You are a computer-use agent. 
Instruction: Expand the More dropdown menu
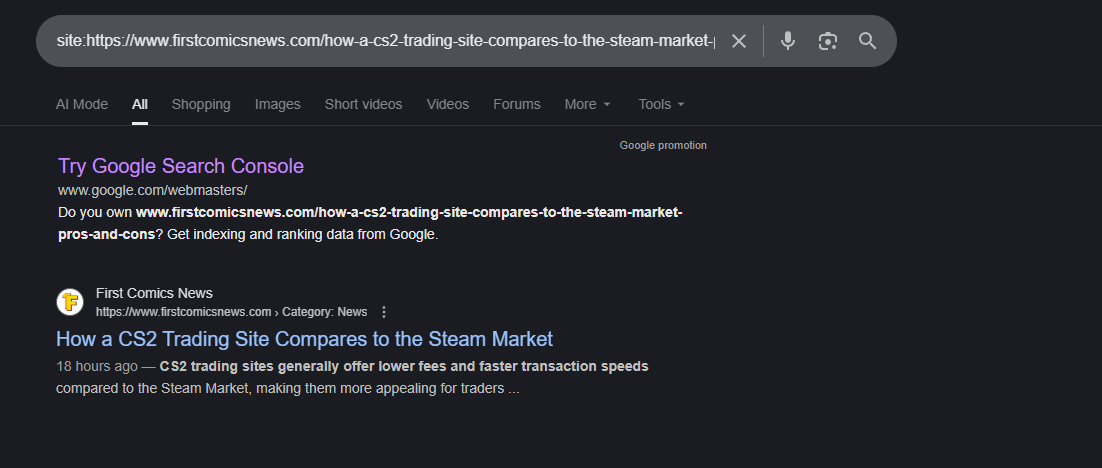tap(587, 104)
